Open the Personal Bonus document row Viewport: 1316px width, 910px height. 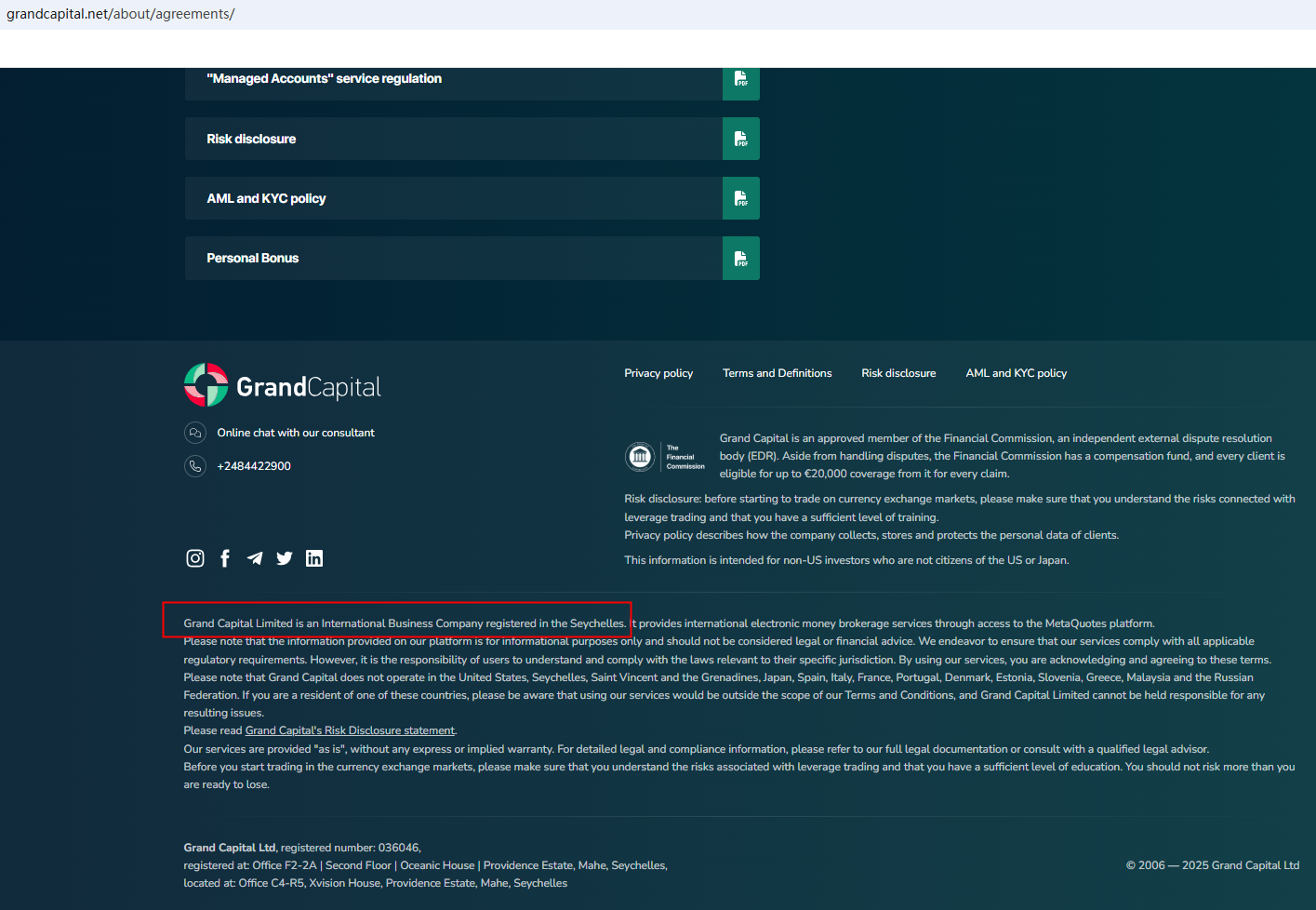(472, 258)
